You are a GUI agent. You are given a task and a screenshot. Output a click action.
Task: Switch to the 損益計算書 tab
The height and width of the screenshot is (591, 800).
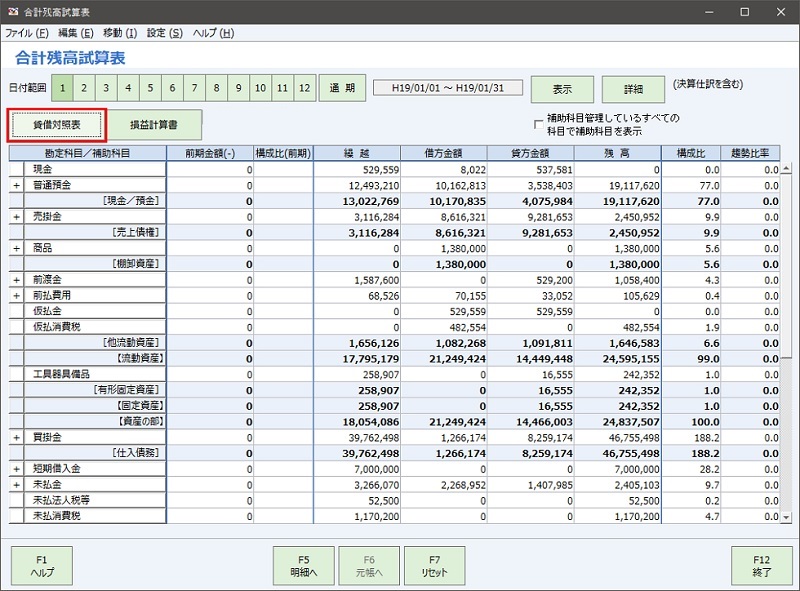pos(155,125)
